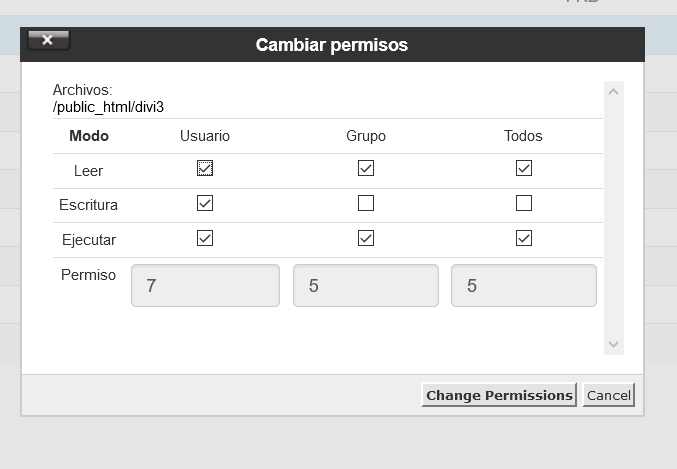Click the scrollbar down arrow

(x=614, y=344)
